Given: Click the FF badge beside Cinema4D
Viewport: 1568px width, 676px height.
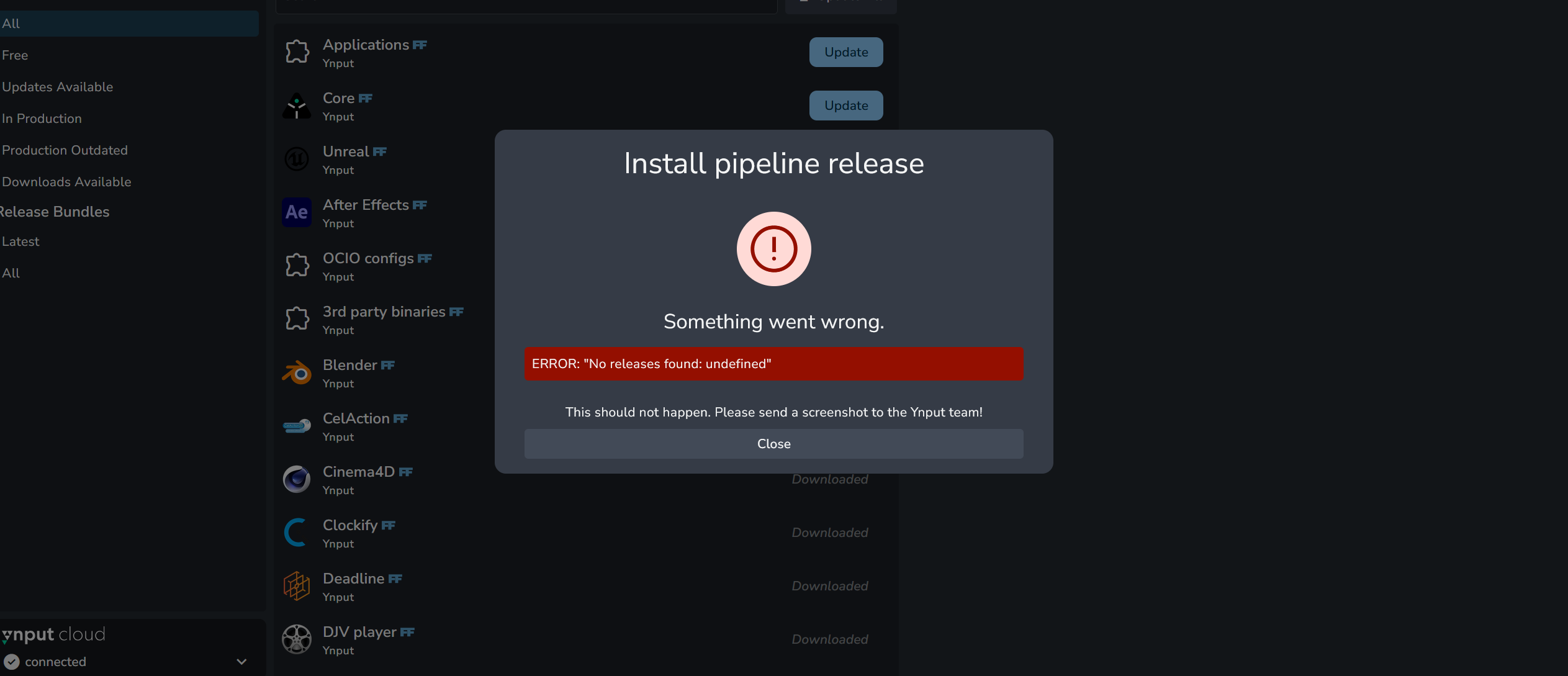Looking at the screenshot, I should pyautogui.click(x=405, y=472).
